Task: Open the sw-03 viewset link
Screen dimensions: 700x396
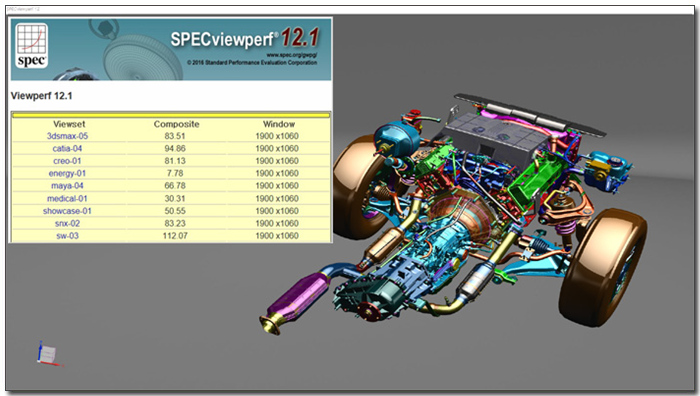Action: click(67, 236)
